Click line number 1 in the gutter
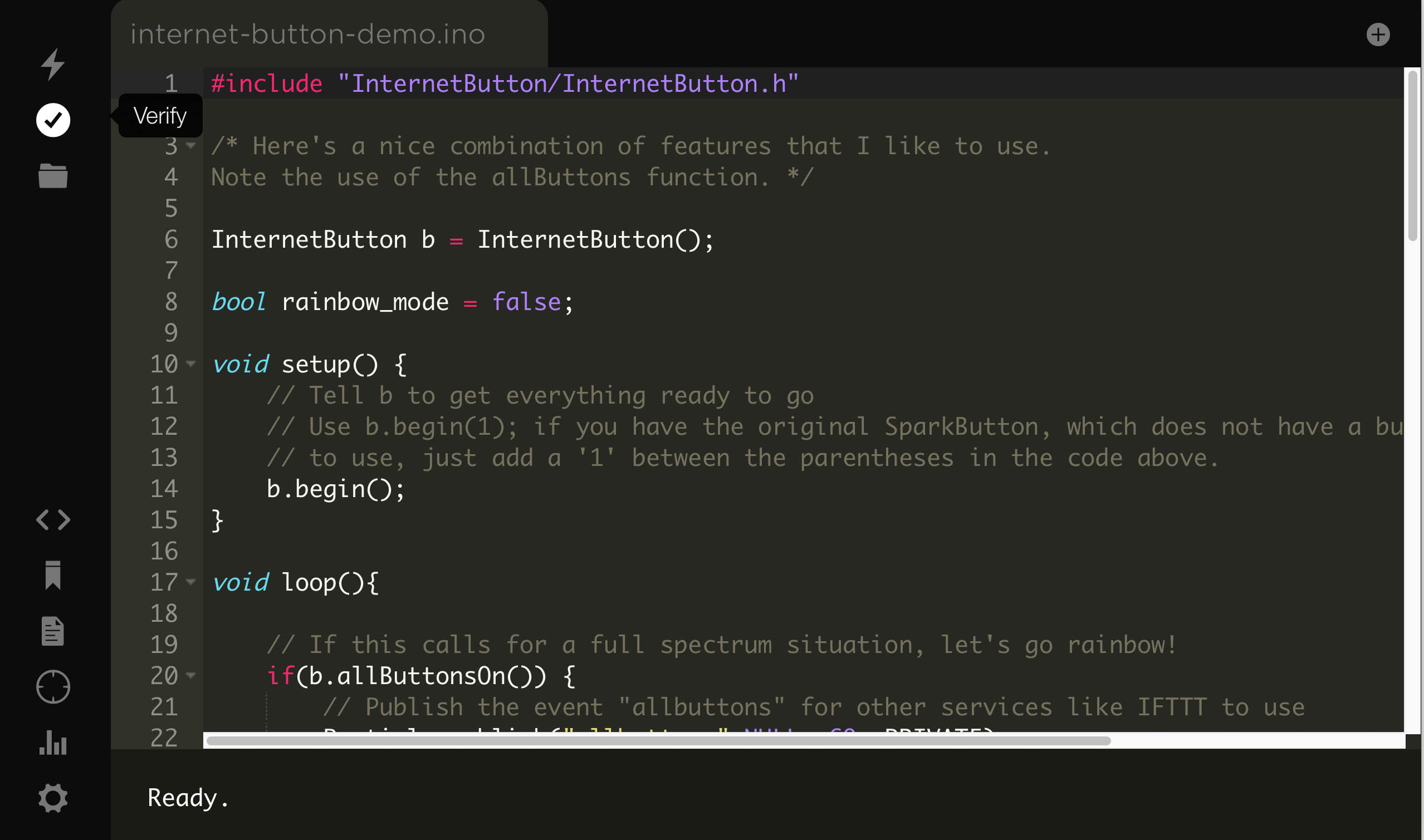This screenshot has height=840, width=1424. click(x=171, y=83)
